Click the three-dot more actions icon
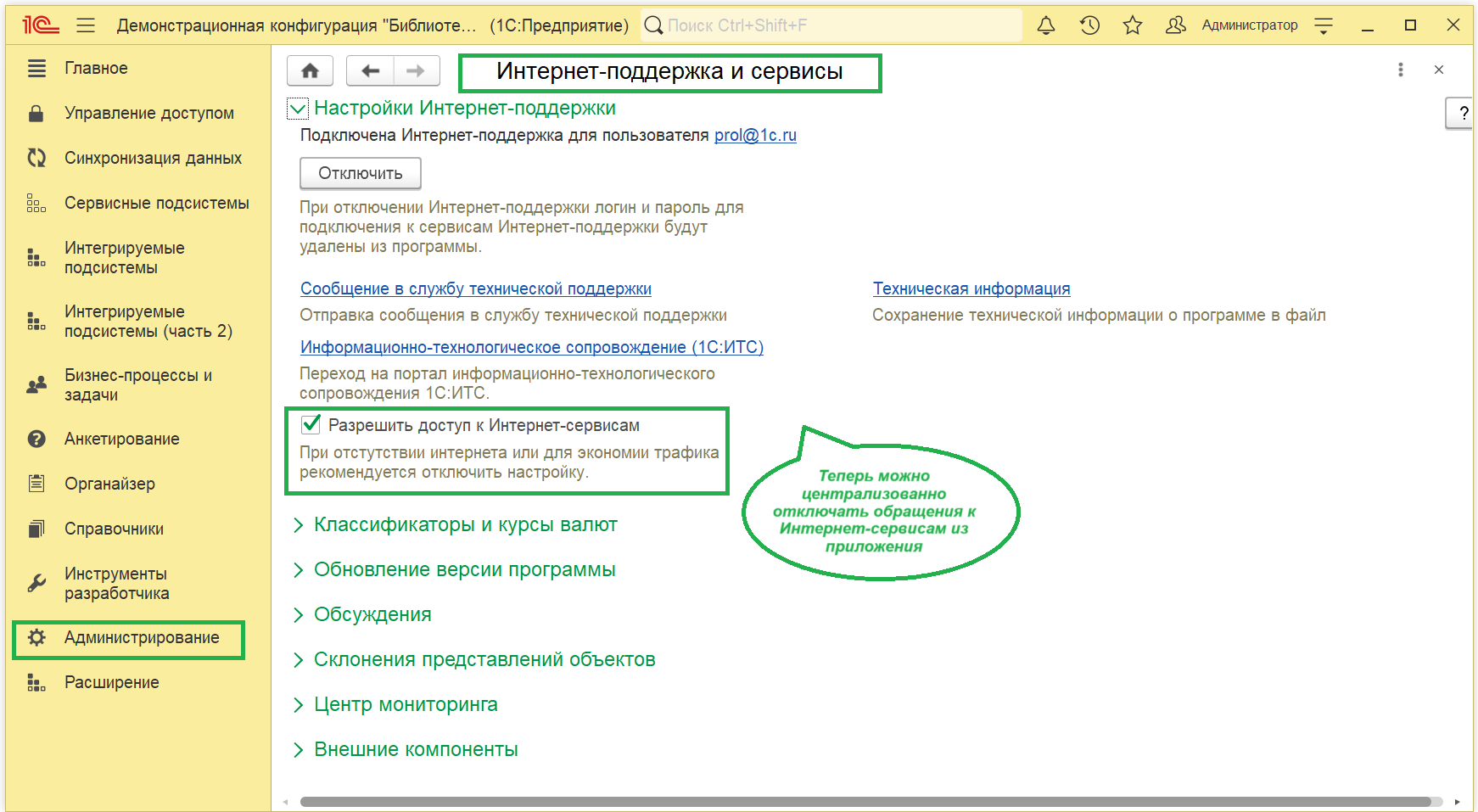Viewport: 1478px width, 812px height. (x=1400, y=70)
